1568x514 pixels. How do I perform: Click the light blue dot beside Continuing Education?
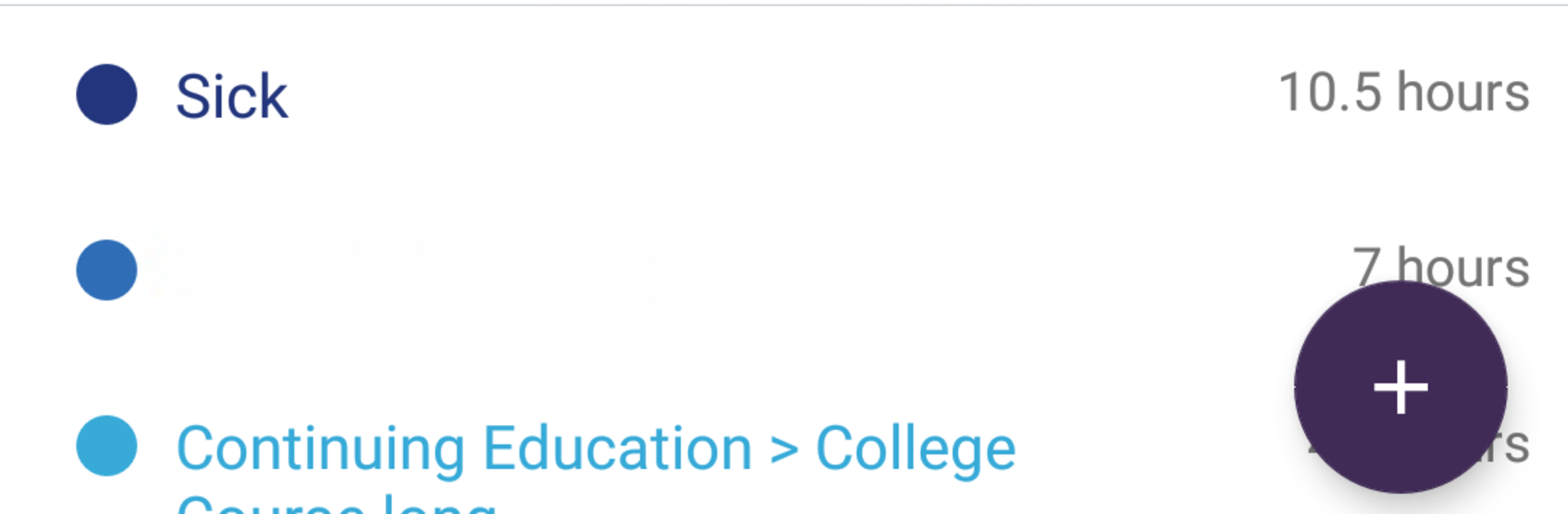pos(106,445)
